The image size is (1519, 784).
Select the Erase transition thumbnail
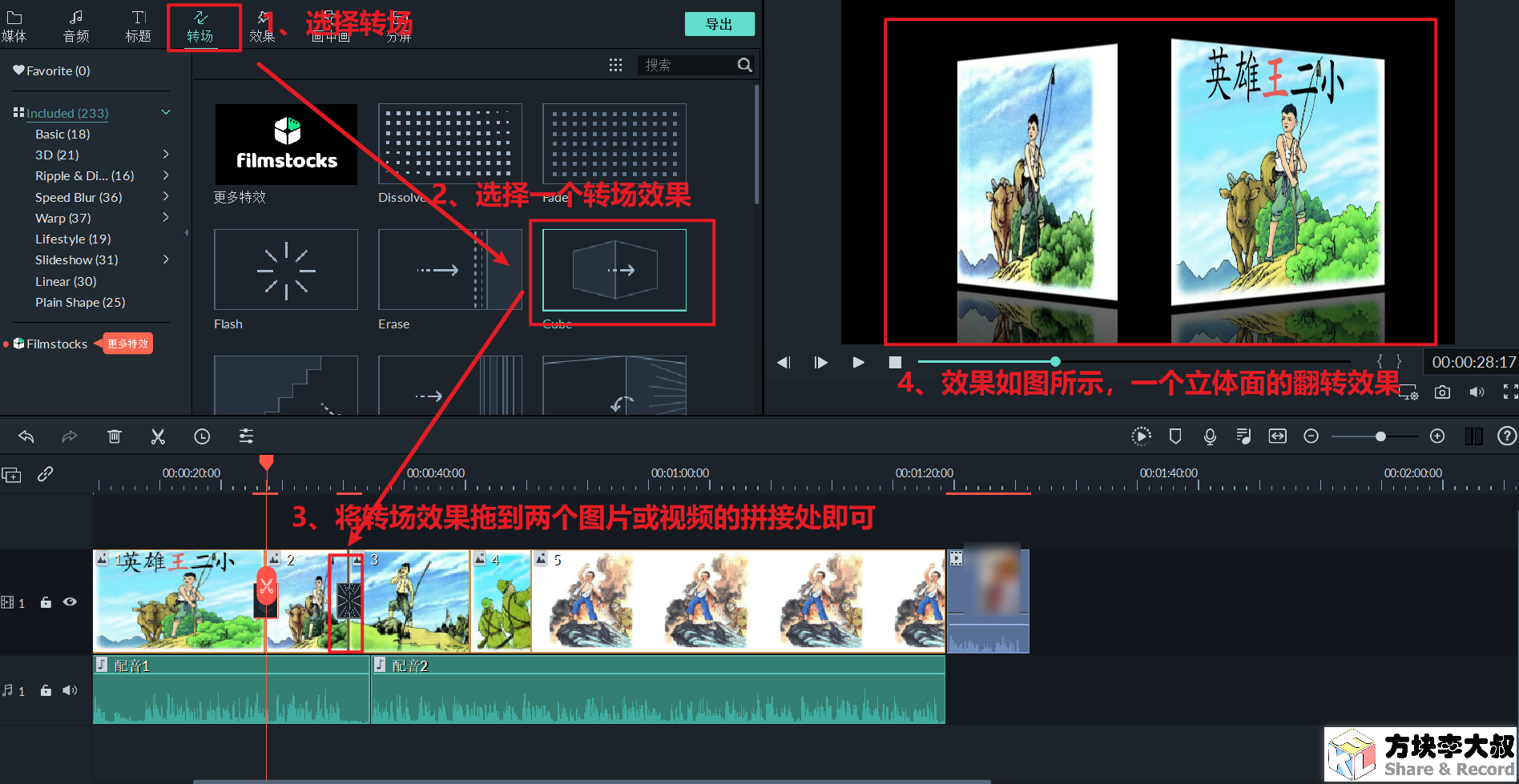(450, 270)
